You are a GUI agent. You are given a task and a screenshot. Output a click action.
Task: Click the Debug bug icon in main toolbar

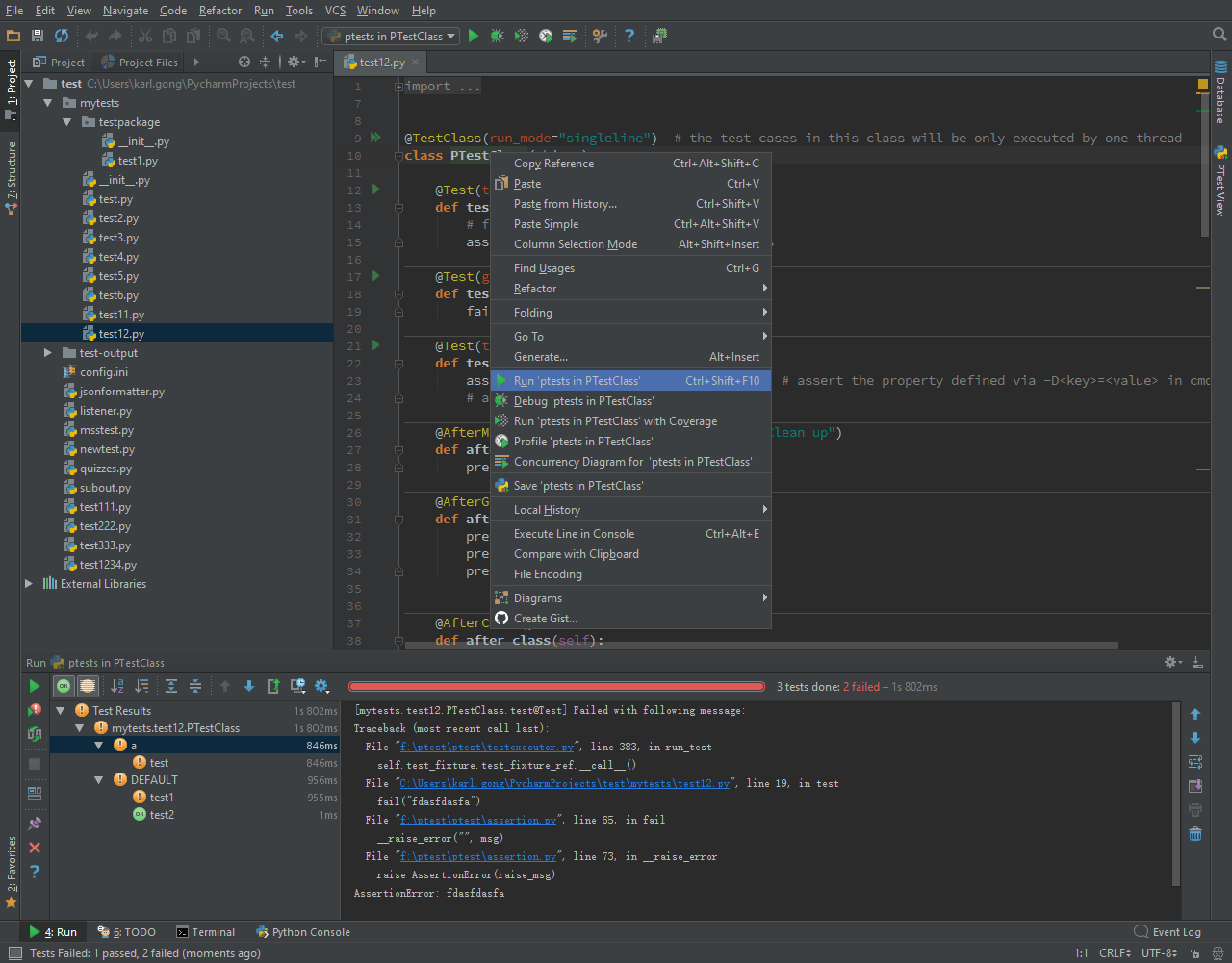coord(497,36)
